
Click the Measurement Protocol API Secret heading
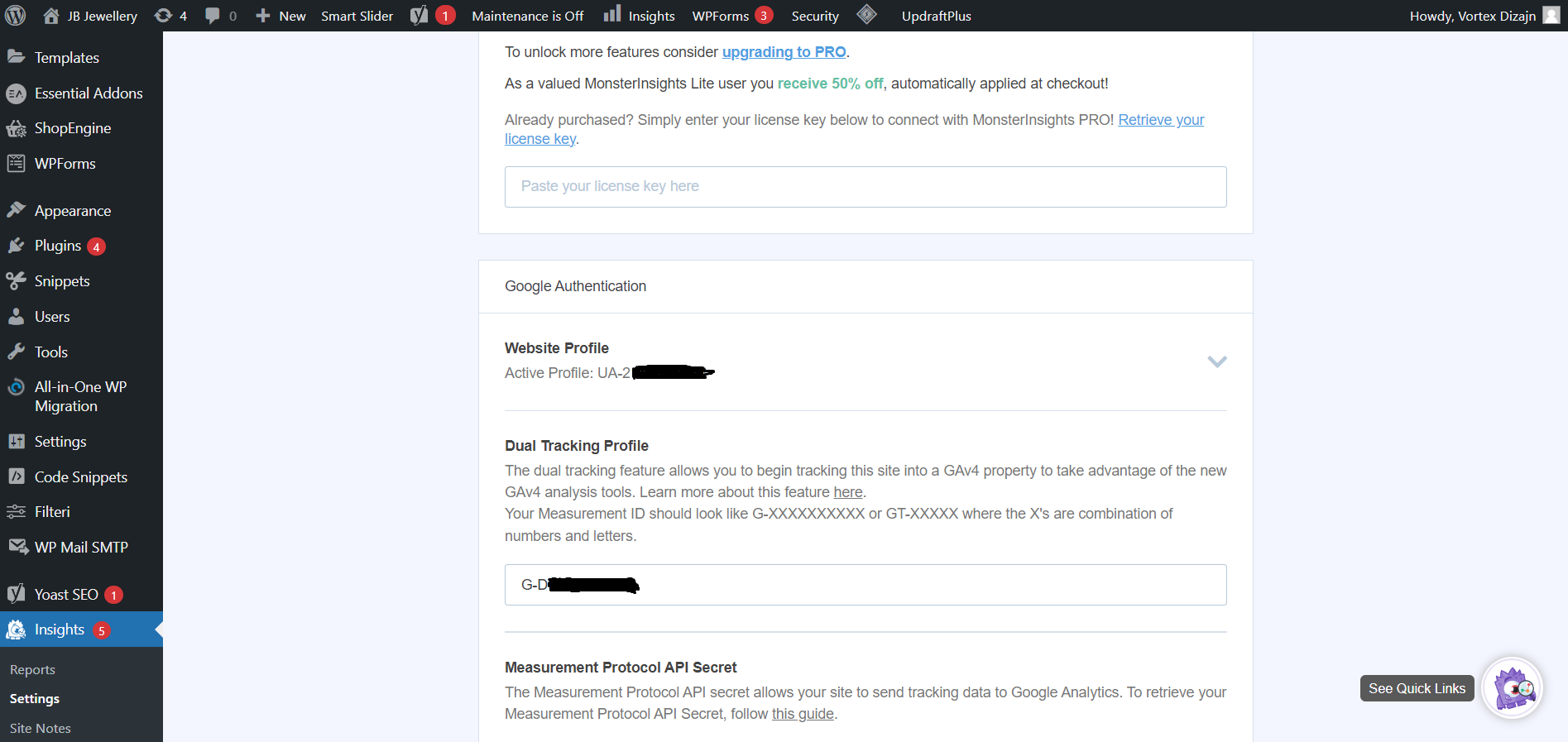[621, 668]
